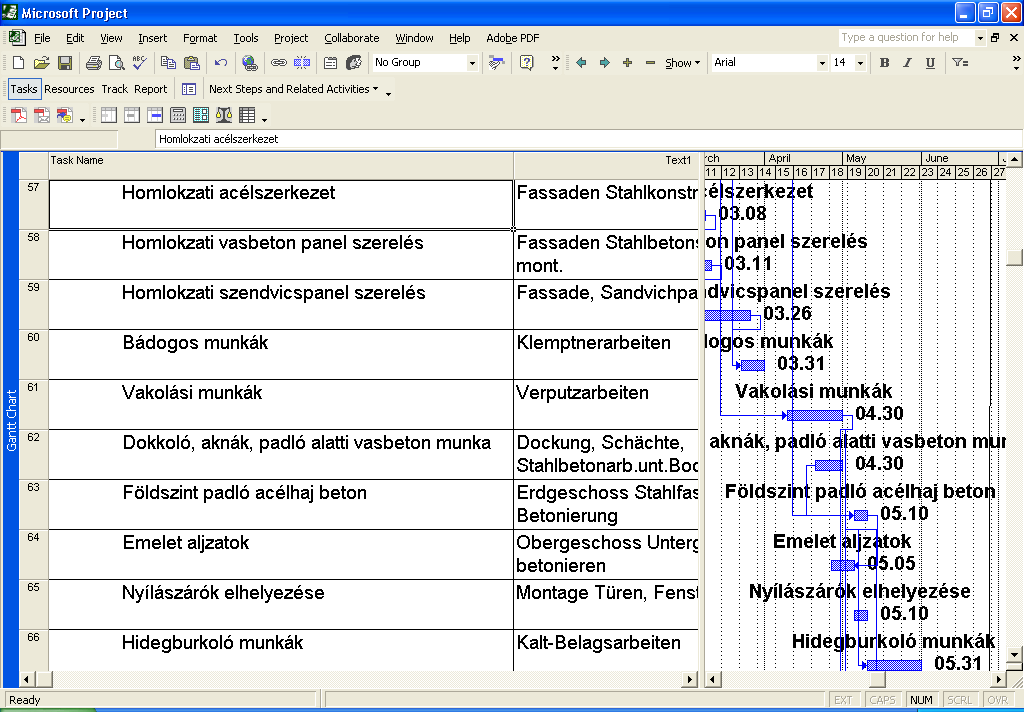Click the vertical scrollbar down arrow
This screenshot has height=712, width=1024.
(1014, 654)
